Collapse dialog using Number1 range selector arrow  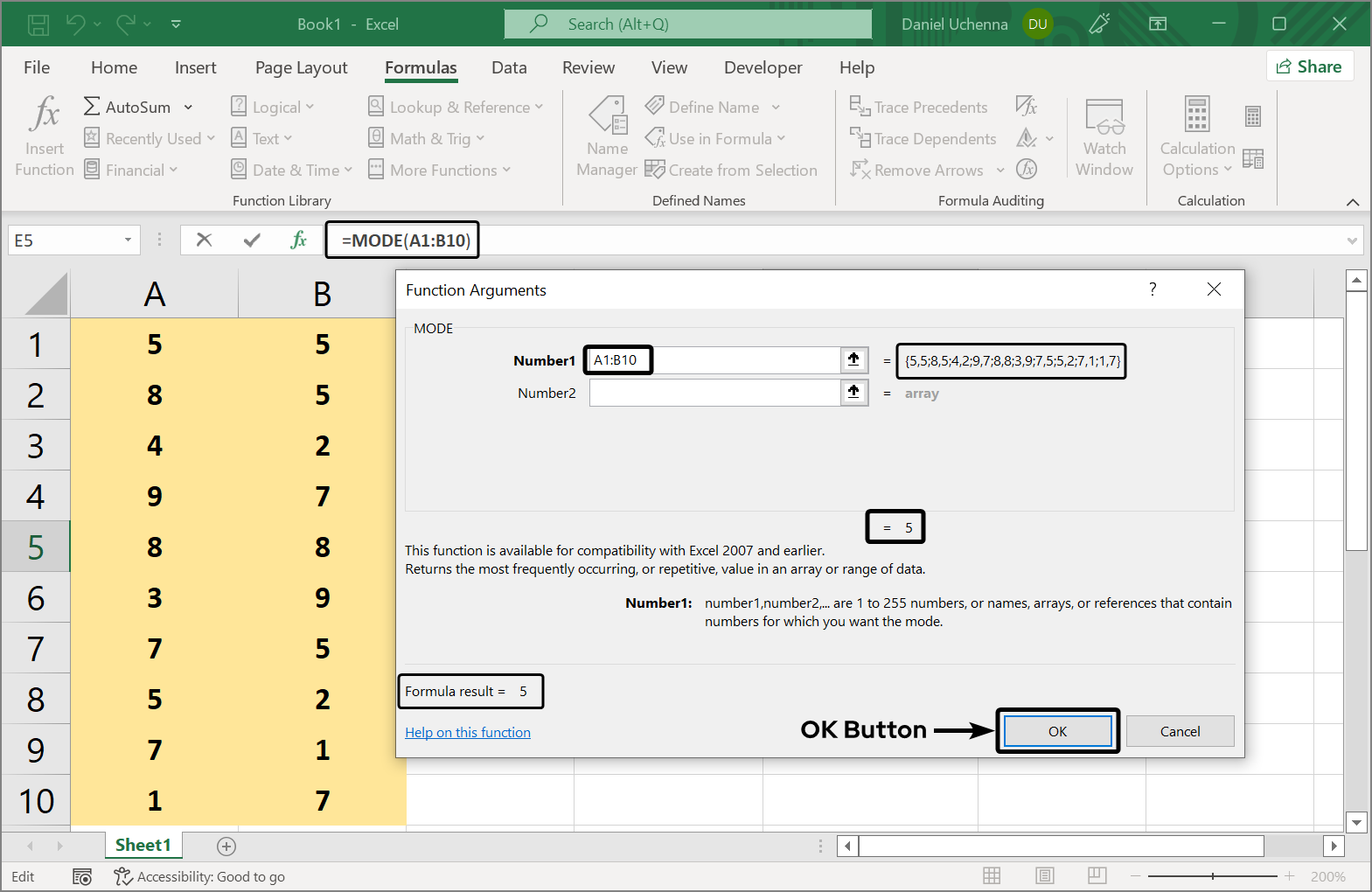[x=853, y=359]
